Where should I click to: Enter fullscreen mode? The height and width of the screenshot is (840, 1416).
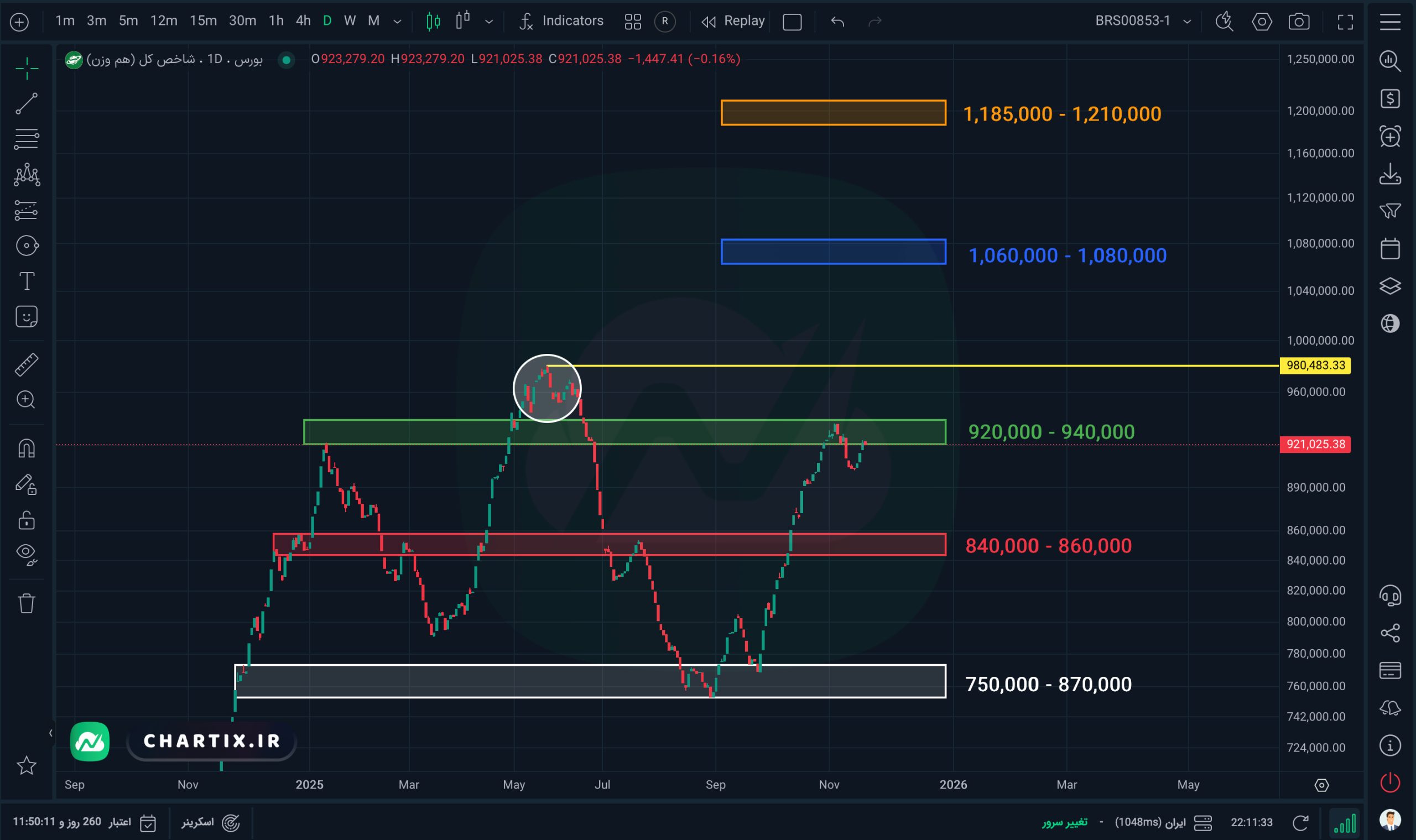(x=1345, y=22)
